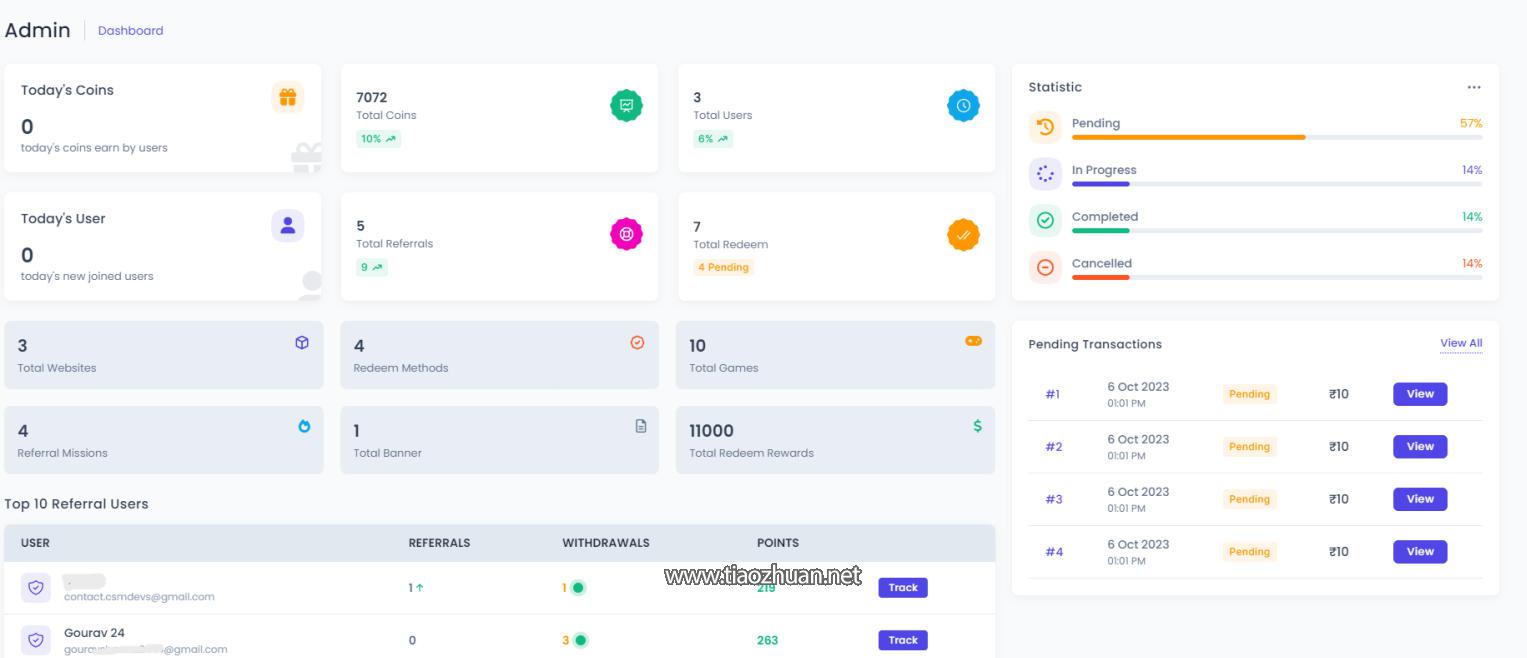Click transaction ID #1
Viewport: 1527px width, 658px height.
1053,394
